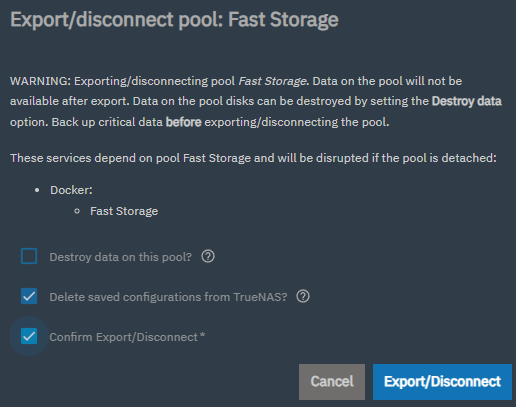Uncheck Delete saved configurations from TrueNAS
The width and height of the screenshot is (516, 407).
click(x=29, y=296)
